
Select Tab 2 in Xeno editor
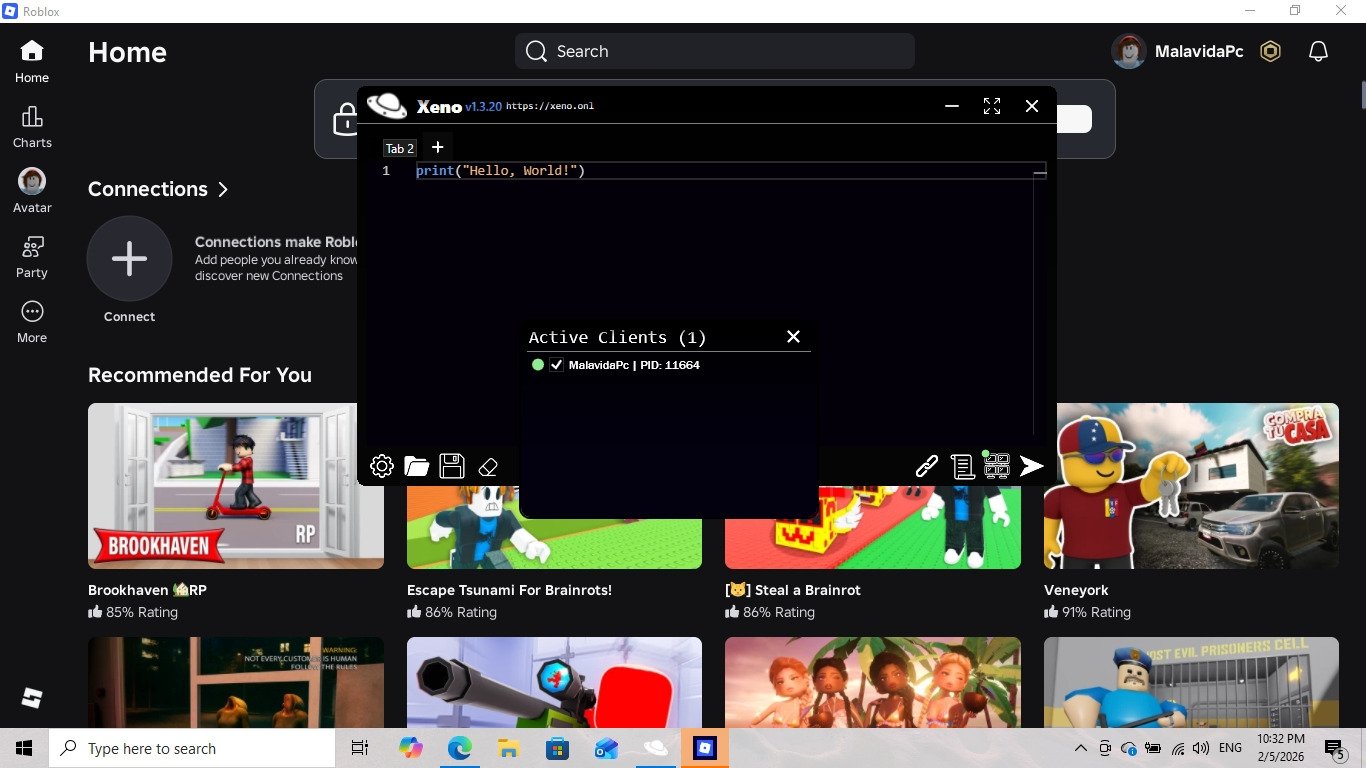coord(399,148)
